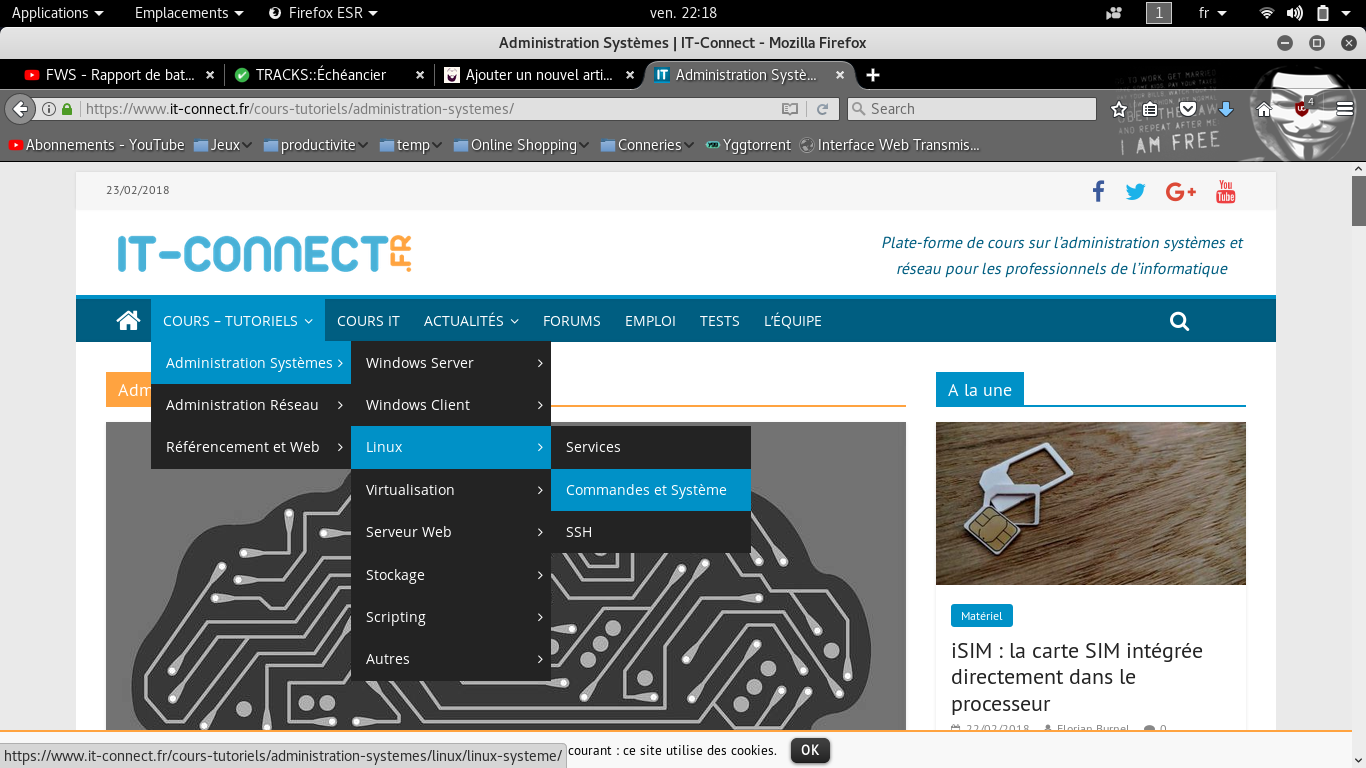Screen dimensions: 1366x768
Task: Open the volume speaker icon in top panel
Action: [1294, 13]
